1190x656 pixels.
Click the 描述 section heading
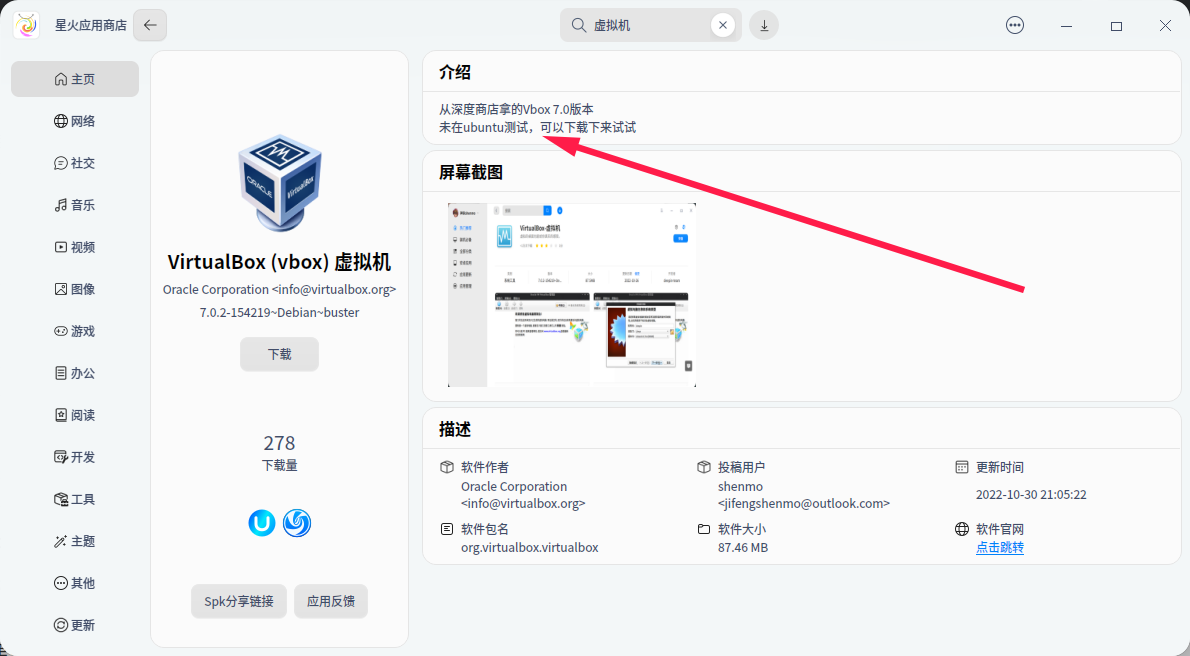455,430
